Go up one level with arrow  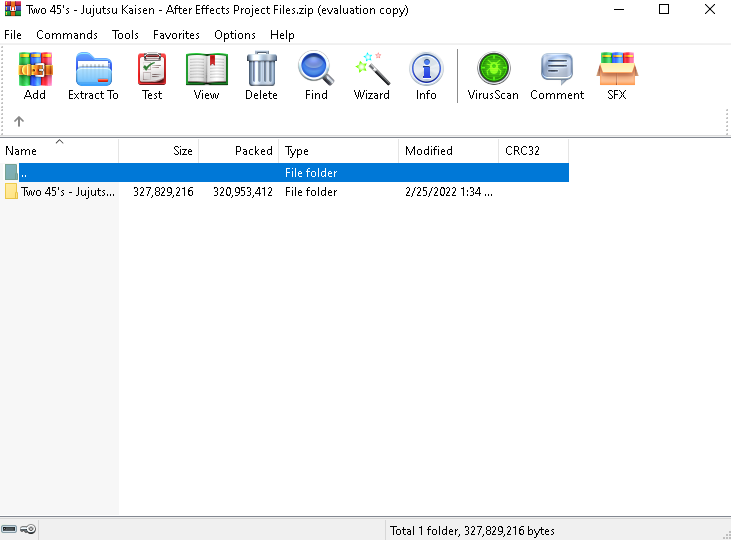click(19, 122)
